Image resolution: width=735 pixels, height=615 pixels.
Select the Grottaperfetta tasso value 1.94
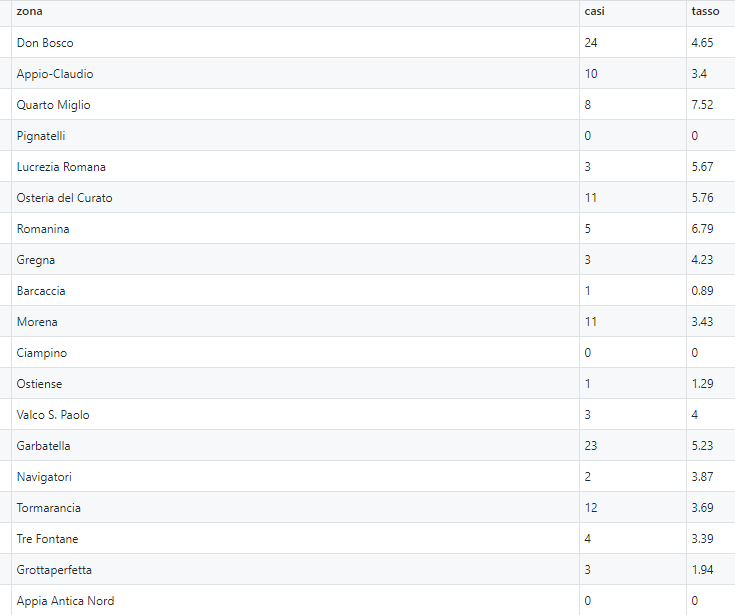click(702, 570)
